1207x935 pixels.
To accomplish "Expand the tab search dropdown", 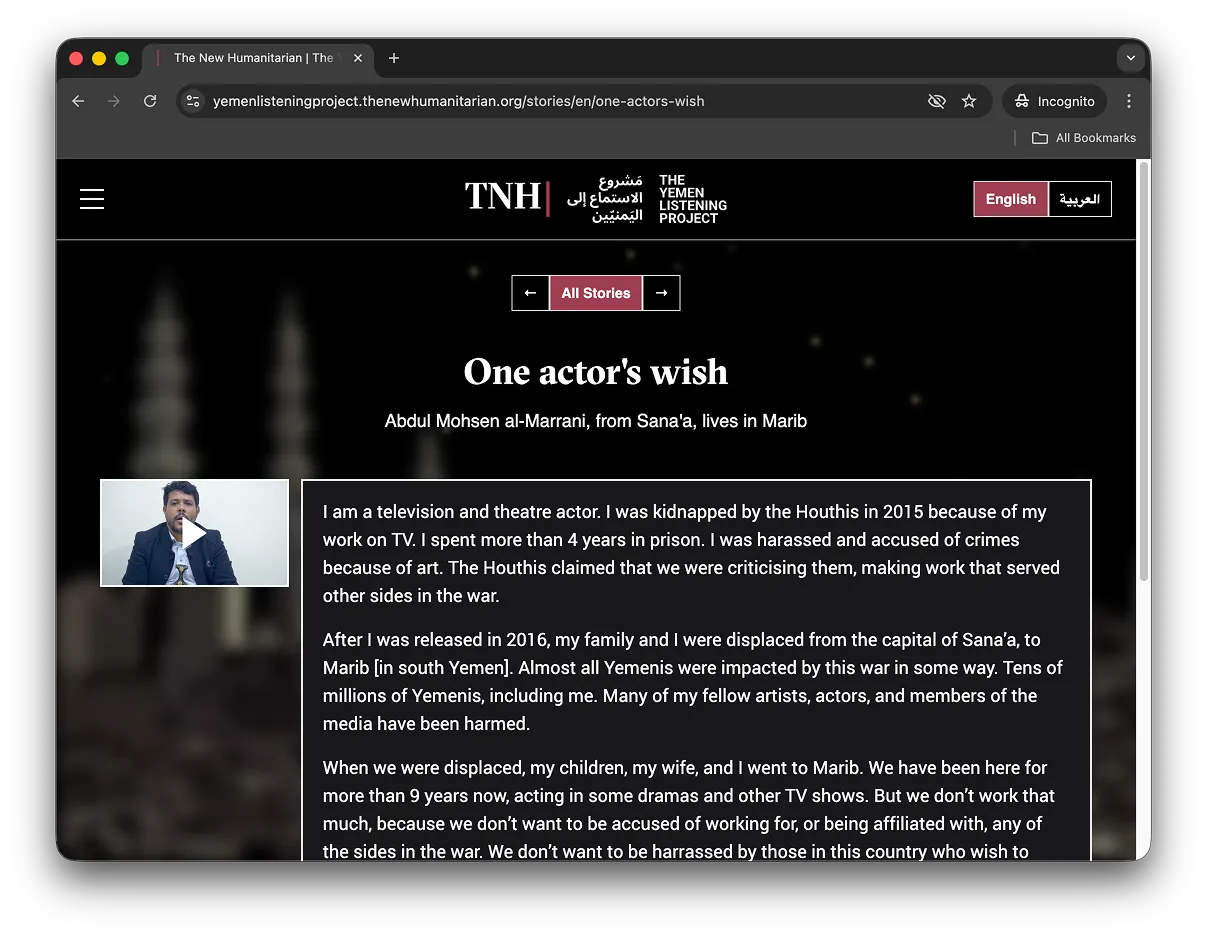I will (x=1130, y=58).
